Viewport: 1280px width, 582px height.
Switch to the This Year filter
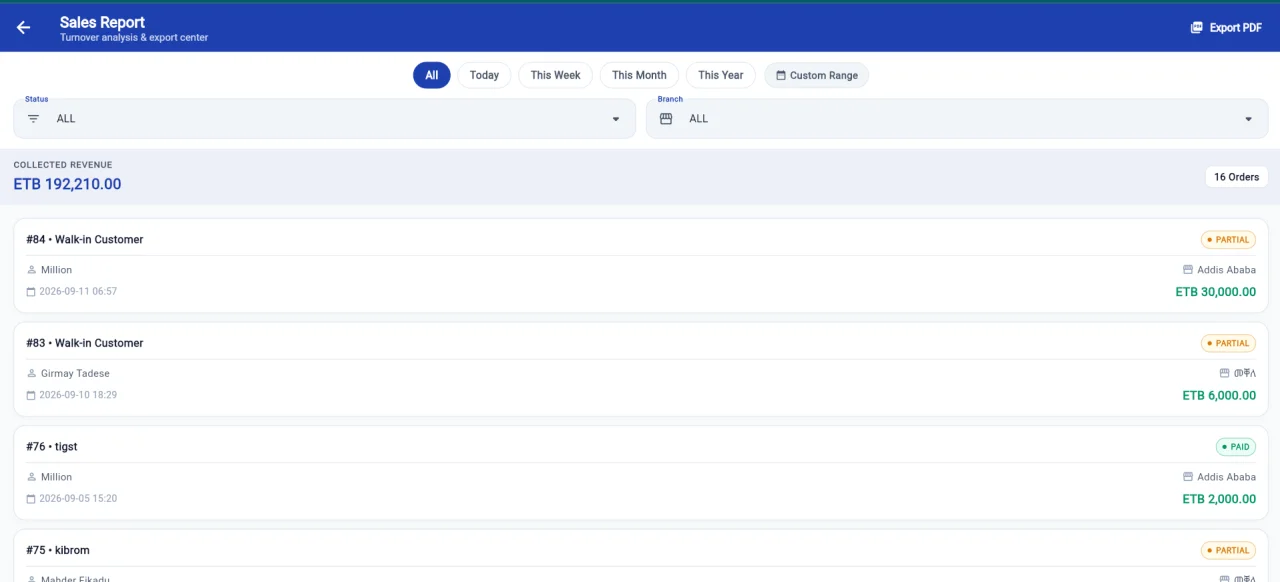click(x=720, y=75)
